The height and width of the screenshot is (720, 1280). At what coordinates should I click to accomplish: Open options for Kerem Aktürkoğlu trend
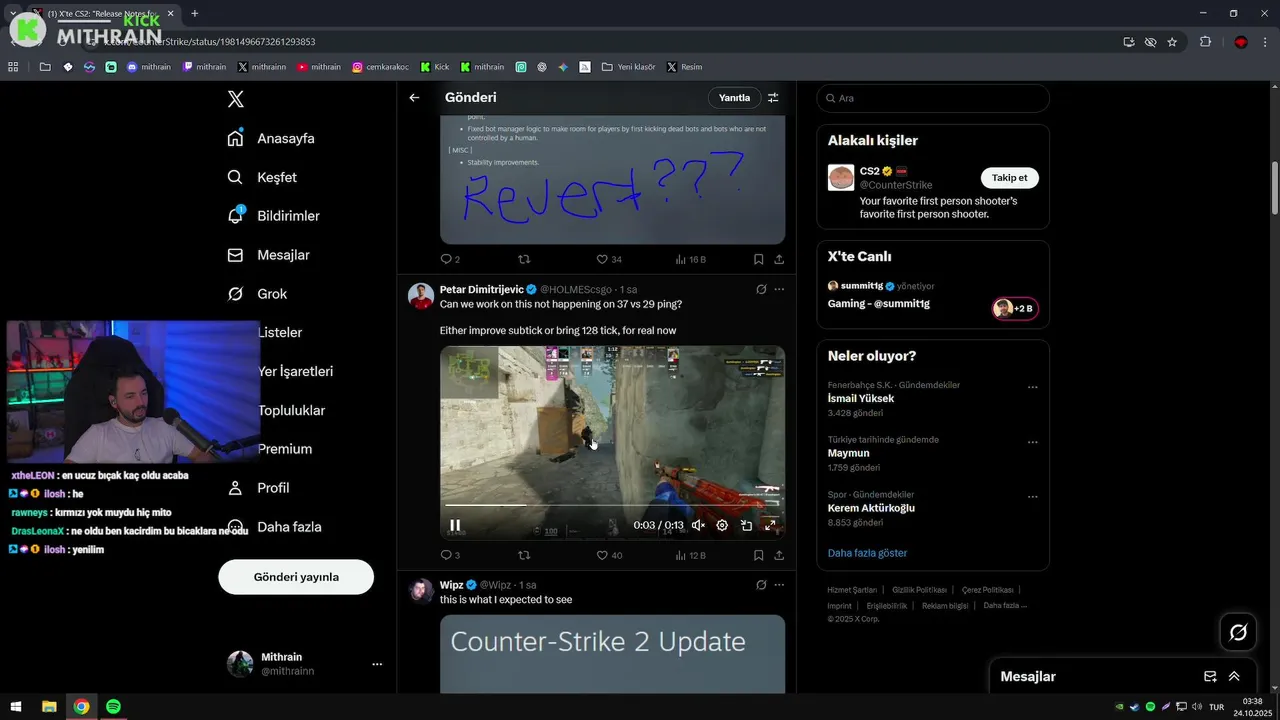(1032, 497)
